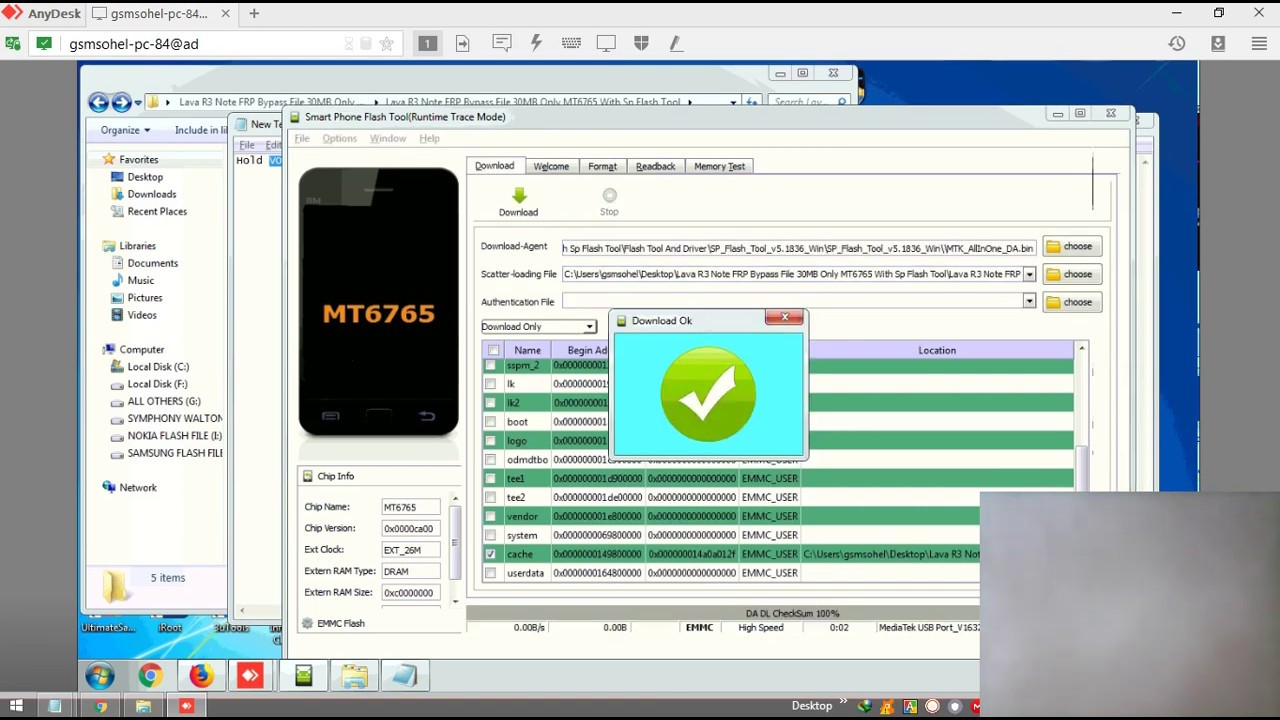Screen dimensions: 1280x720
Task: Open AnyDesk hamburger main menu
Action: point(1259,43)
